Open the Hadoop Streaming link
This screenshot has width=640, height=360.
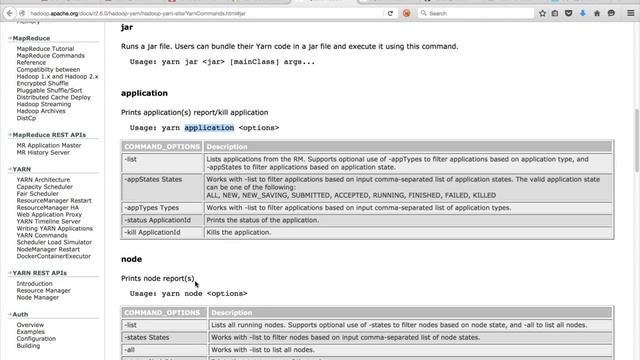(44, 104)
